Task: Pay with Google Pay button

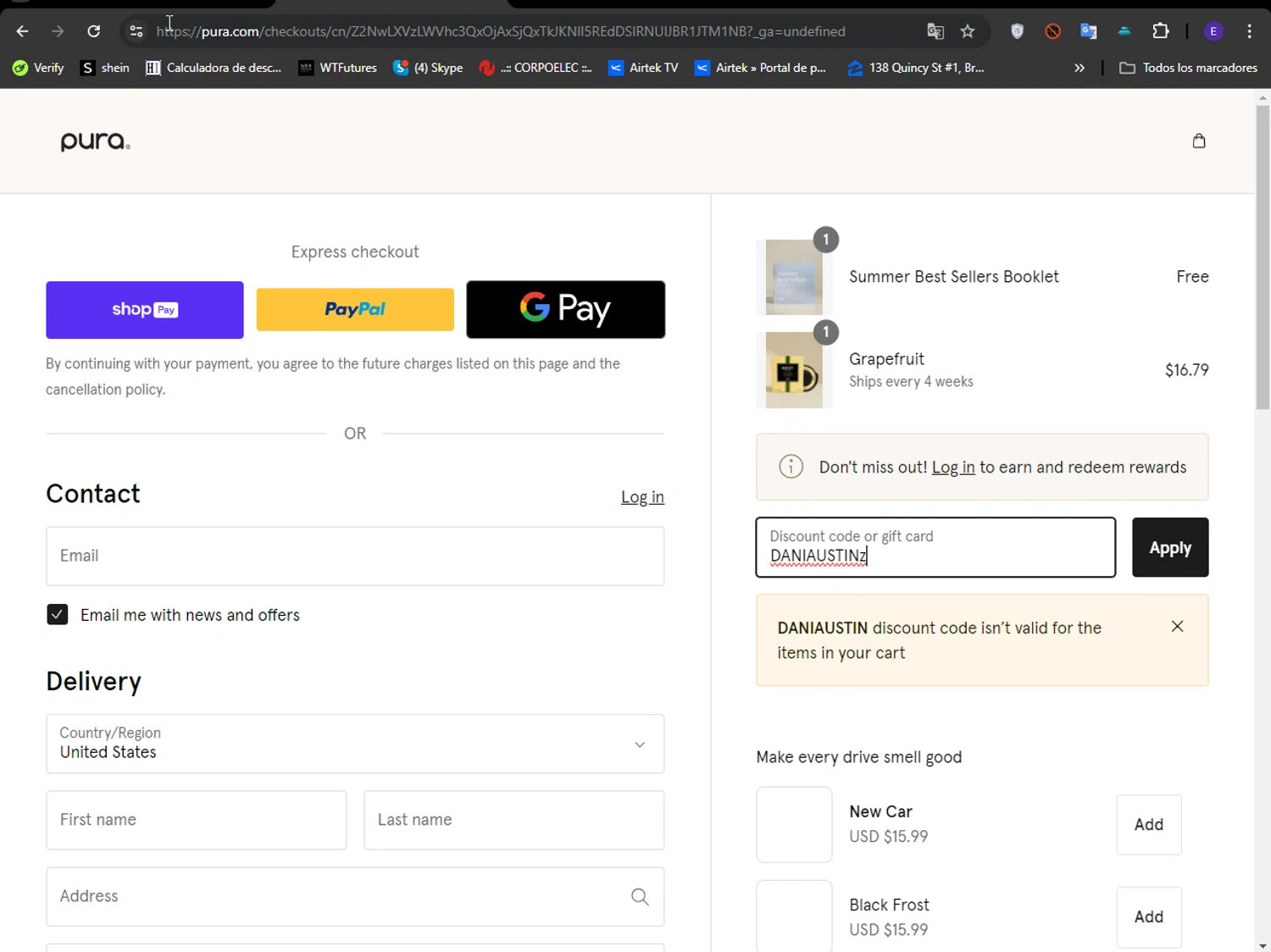Action: (566, 310)
